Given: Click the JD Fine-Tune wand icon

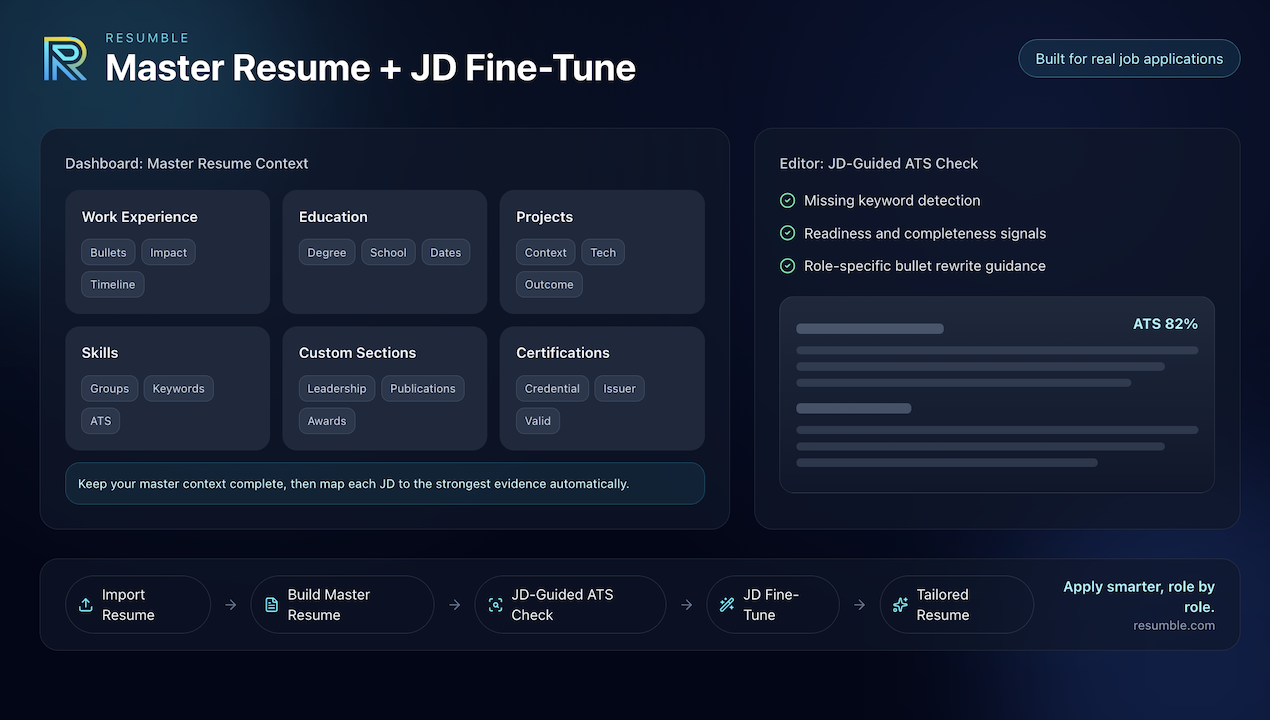Looking at the screenshot, I should click(x=725, y=604).
